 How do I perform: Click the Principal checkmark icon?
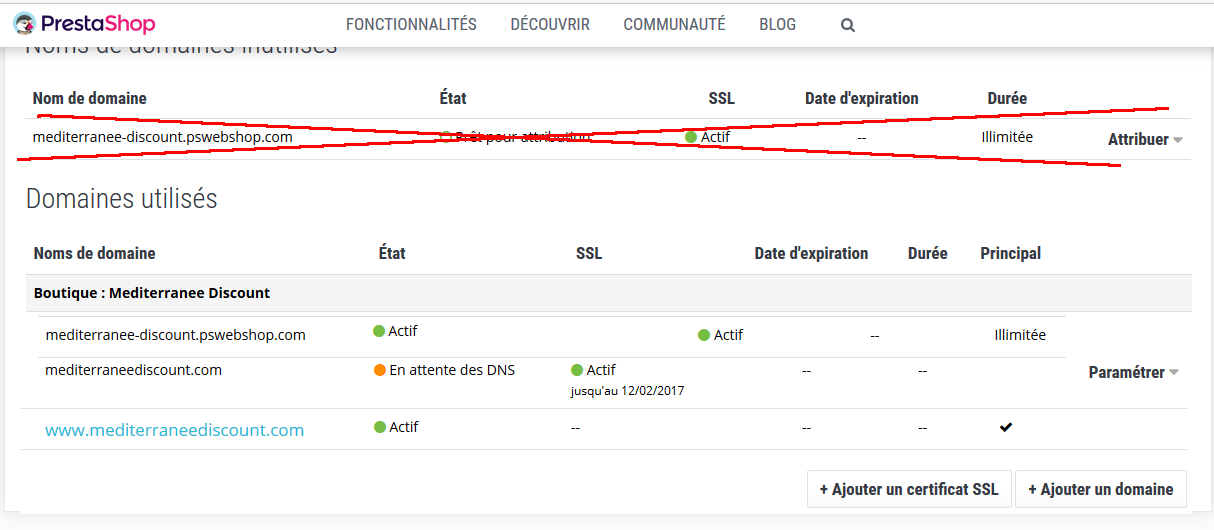[1006, 427]
